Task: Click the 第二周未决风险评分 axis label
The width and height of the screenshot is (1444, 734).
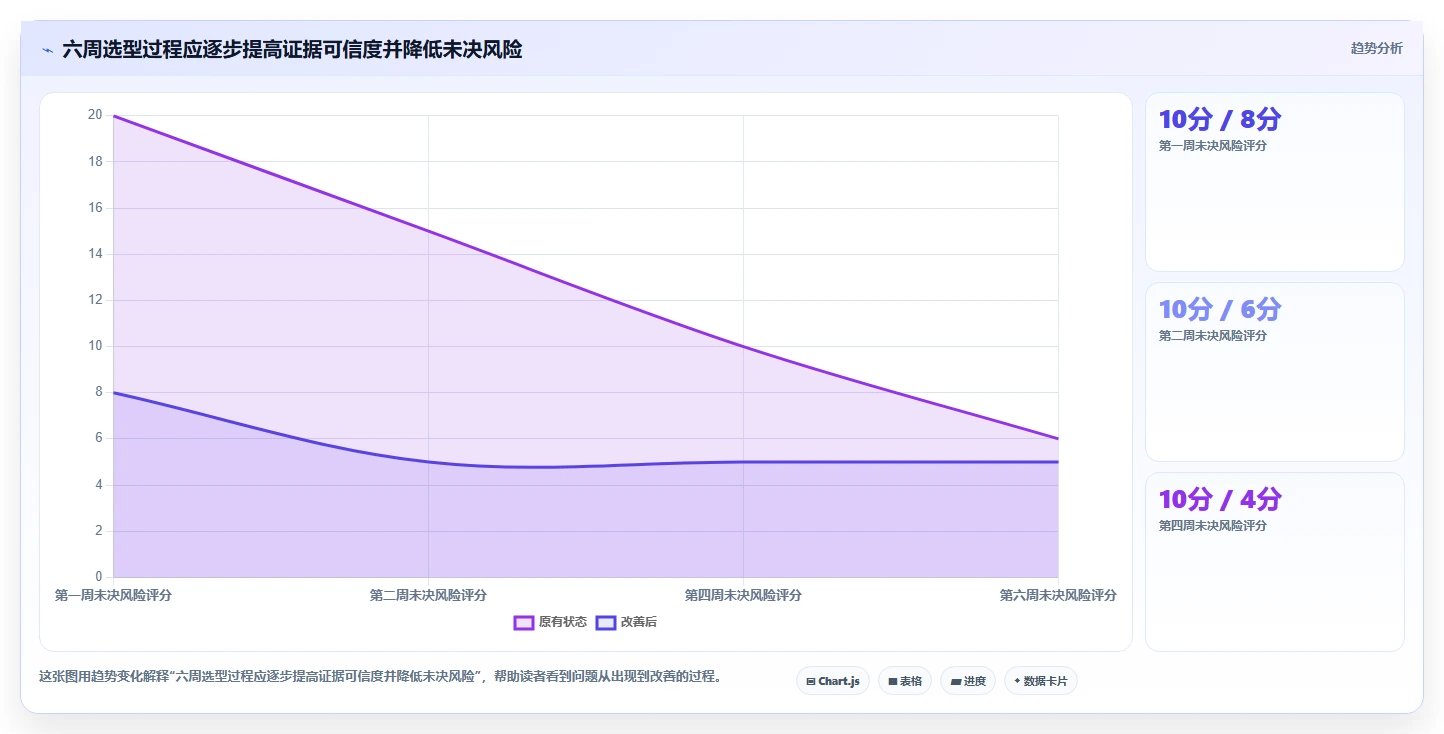Action: pyautogui.click(x=428, y=595)
